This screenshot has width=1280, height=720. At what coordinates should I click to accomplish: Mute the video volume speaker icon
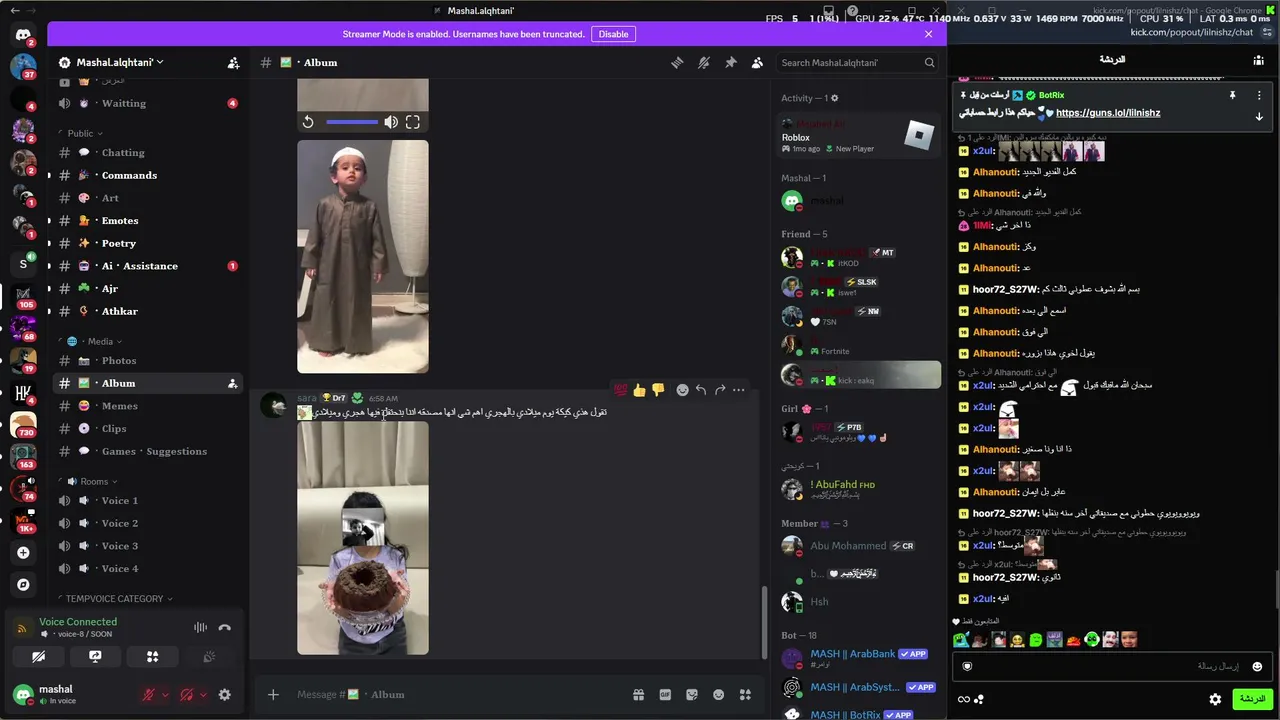pyautogui.click(x=391, y=122)
